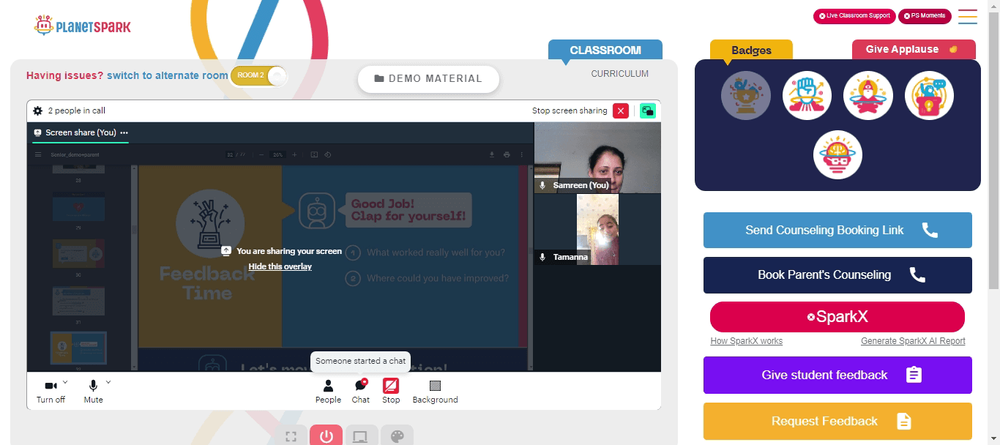Award the brain with glasses badge
Image resolution: width=1000 pixels, height=445 pixels.
click(x=837, y=155)
